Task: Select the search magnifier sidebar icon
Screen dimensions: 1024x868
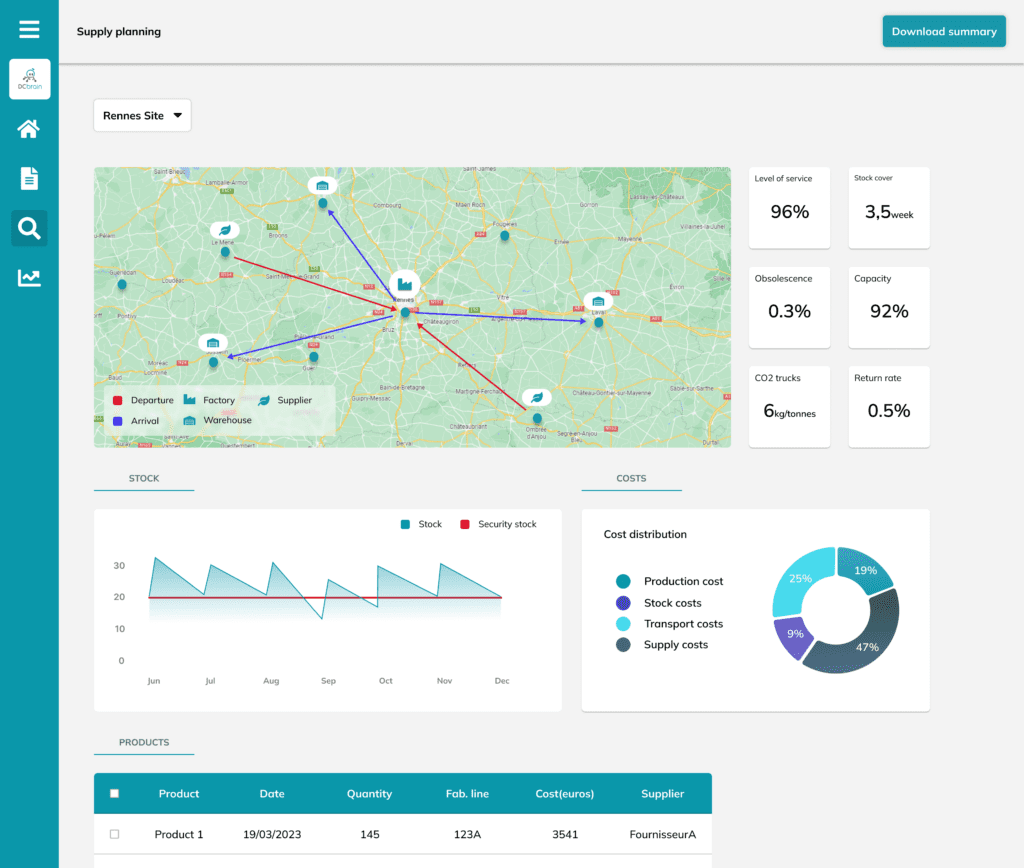Action: point(29,228)
